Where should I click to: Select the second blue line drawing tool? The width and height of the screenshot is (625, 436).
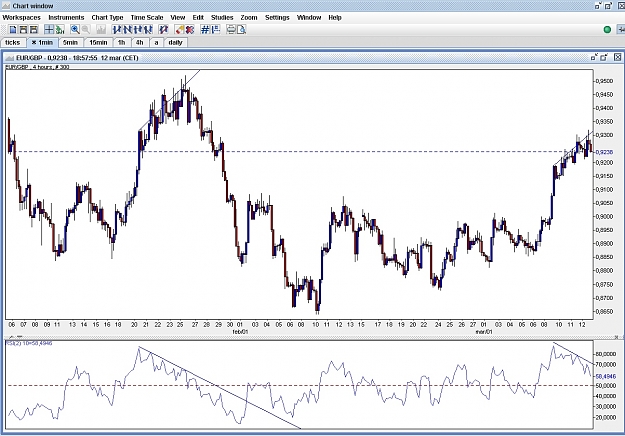128,29
